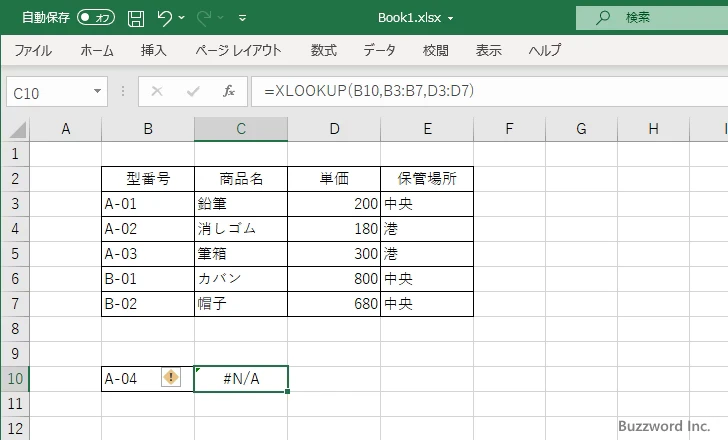Switch to the ページ レイアウト tab
This screenshot has width=728, height=440.
pos(238,50)
